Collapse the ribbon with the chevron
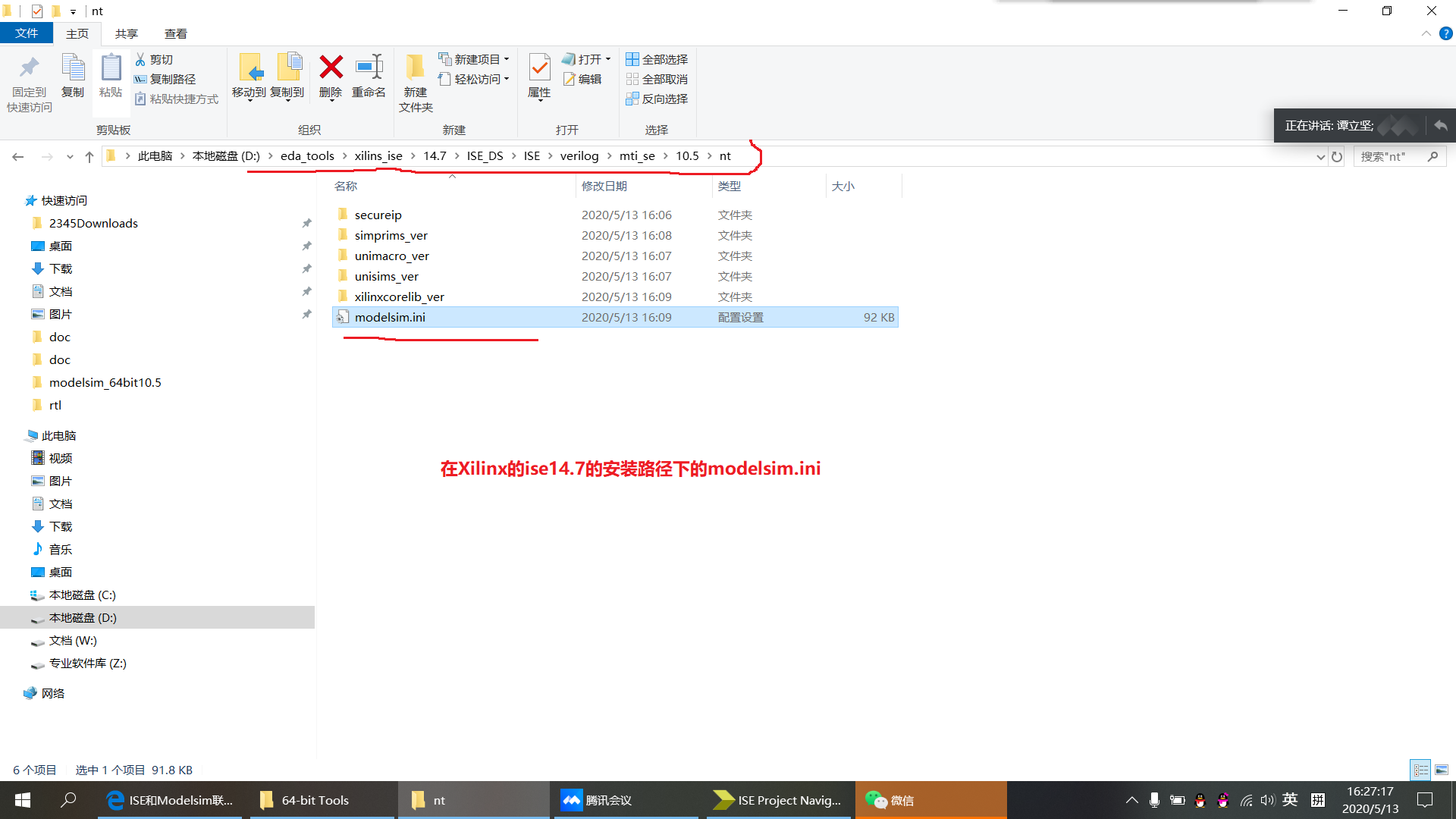 click(x=1426, y=33)
